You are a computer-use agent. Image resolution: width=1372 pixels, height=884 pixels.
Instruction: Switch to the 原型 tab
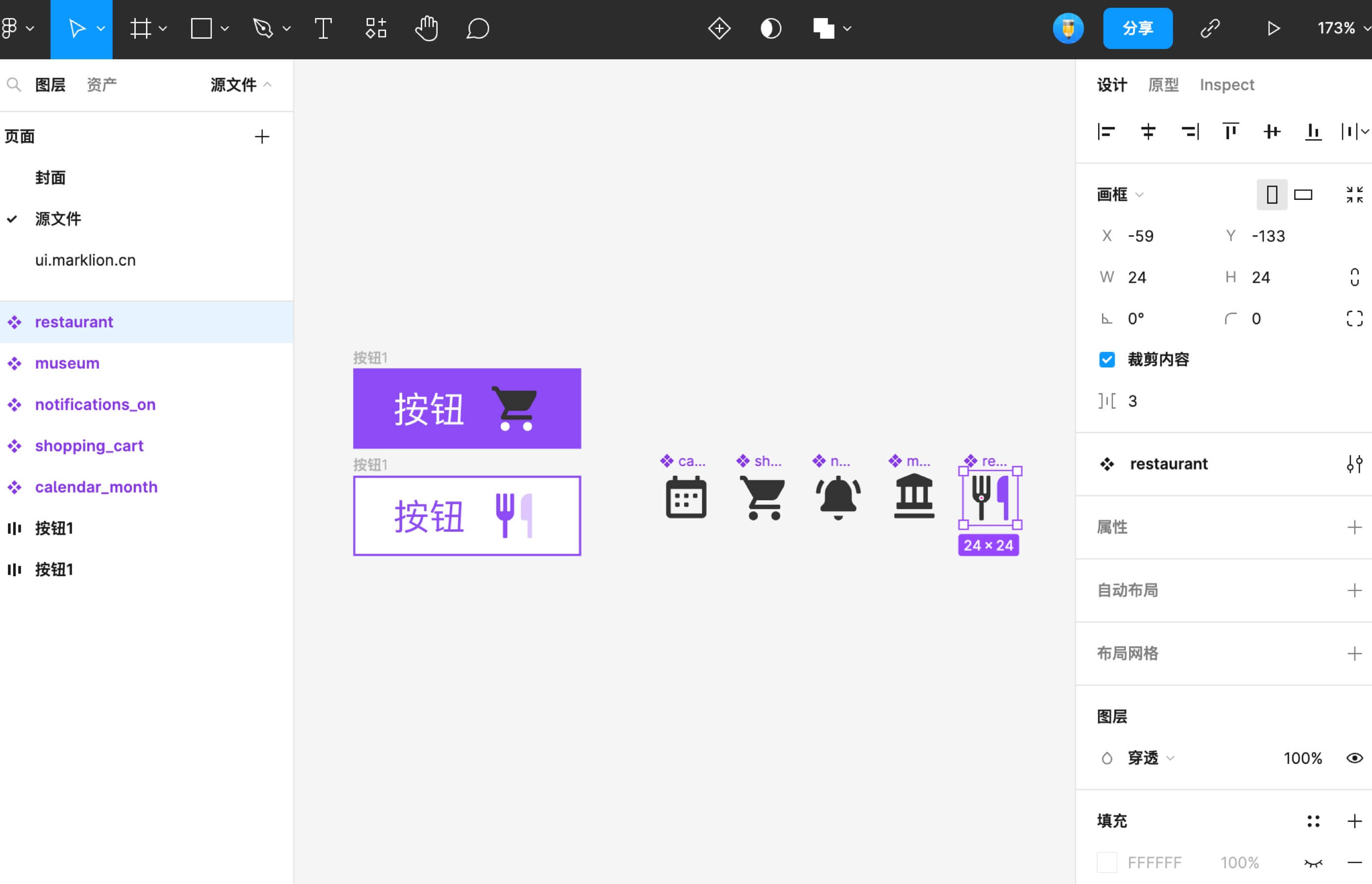1163,85
